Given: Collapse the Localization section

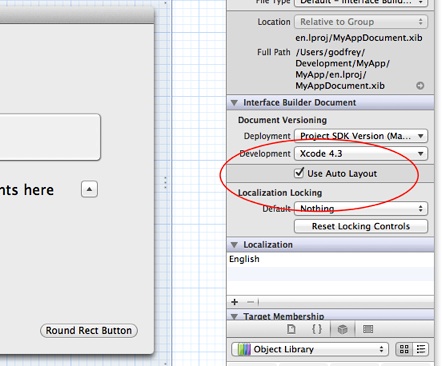Looking at the screenshot, I should click(x=234, y=245).
